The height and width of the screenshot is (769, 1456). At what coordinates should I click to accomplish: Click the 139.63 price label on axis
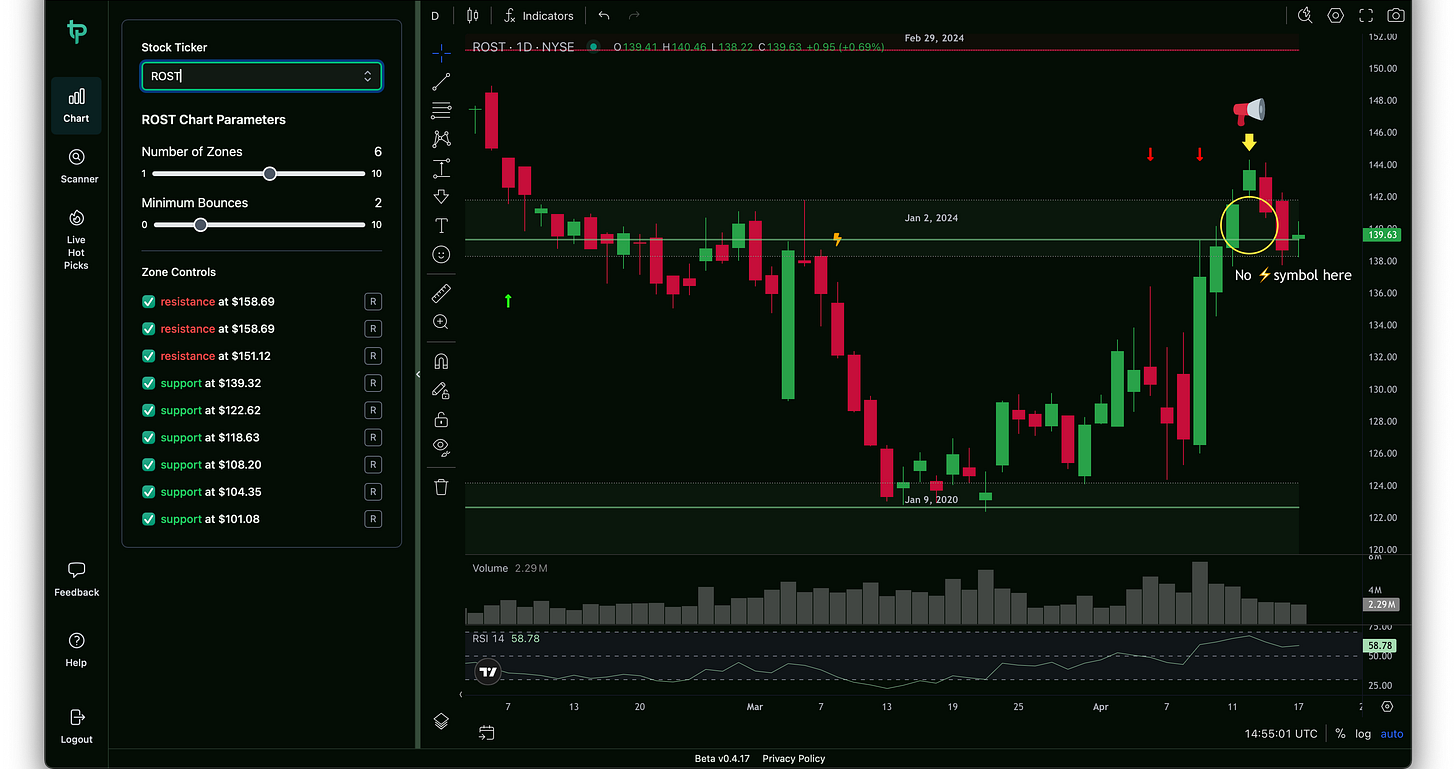click(x=1381, y=234)
